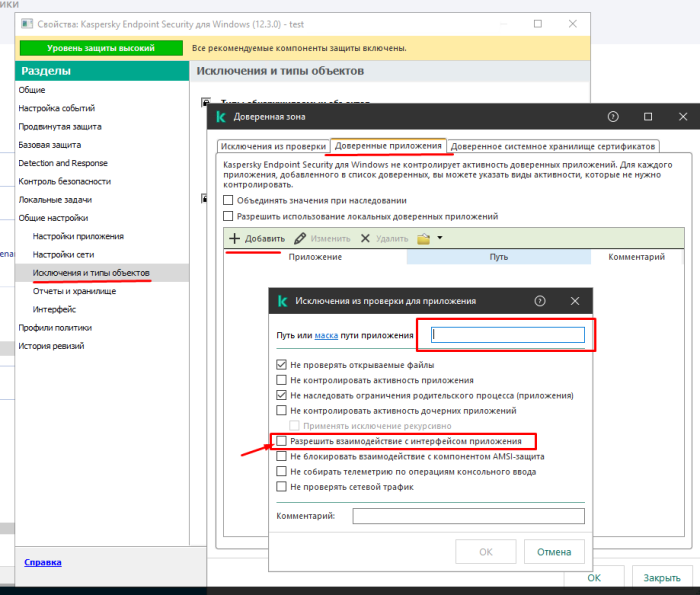Open 'Доверенное системное хранилище сертификатов' tab
This screenshot has width=700, height=595.
tap(553, 146)
